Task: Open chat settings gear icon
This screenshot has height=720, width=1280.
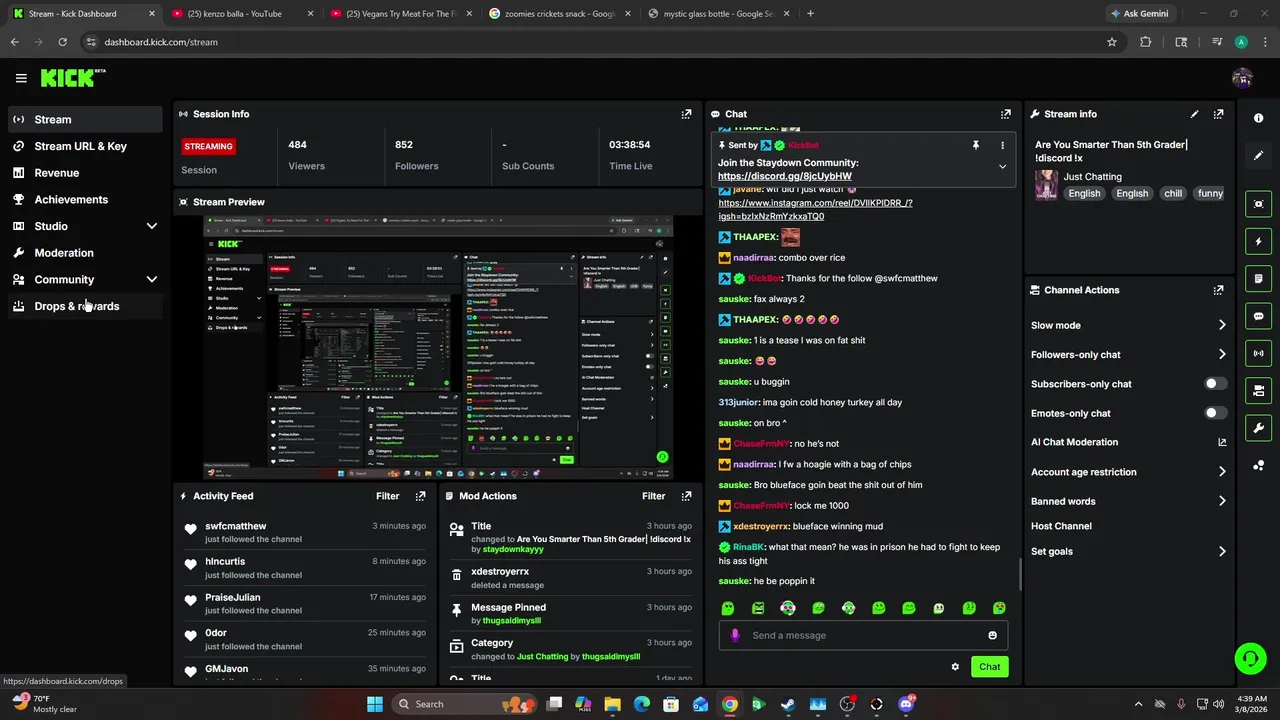Action: point(955,667)
